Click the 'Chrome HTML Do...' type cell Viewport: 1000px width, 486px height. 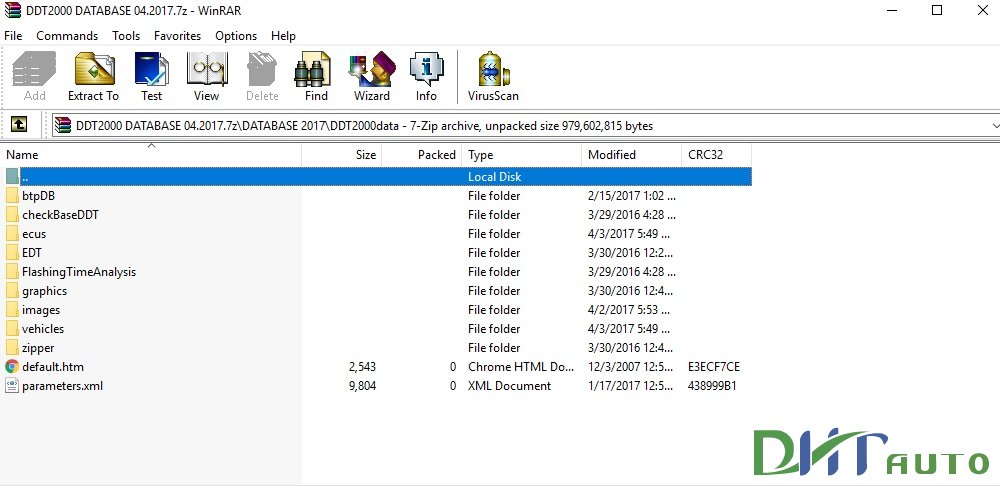[x=521, y=367]
